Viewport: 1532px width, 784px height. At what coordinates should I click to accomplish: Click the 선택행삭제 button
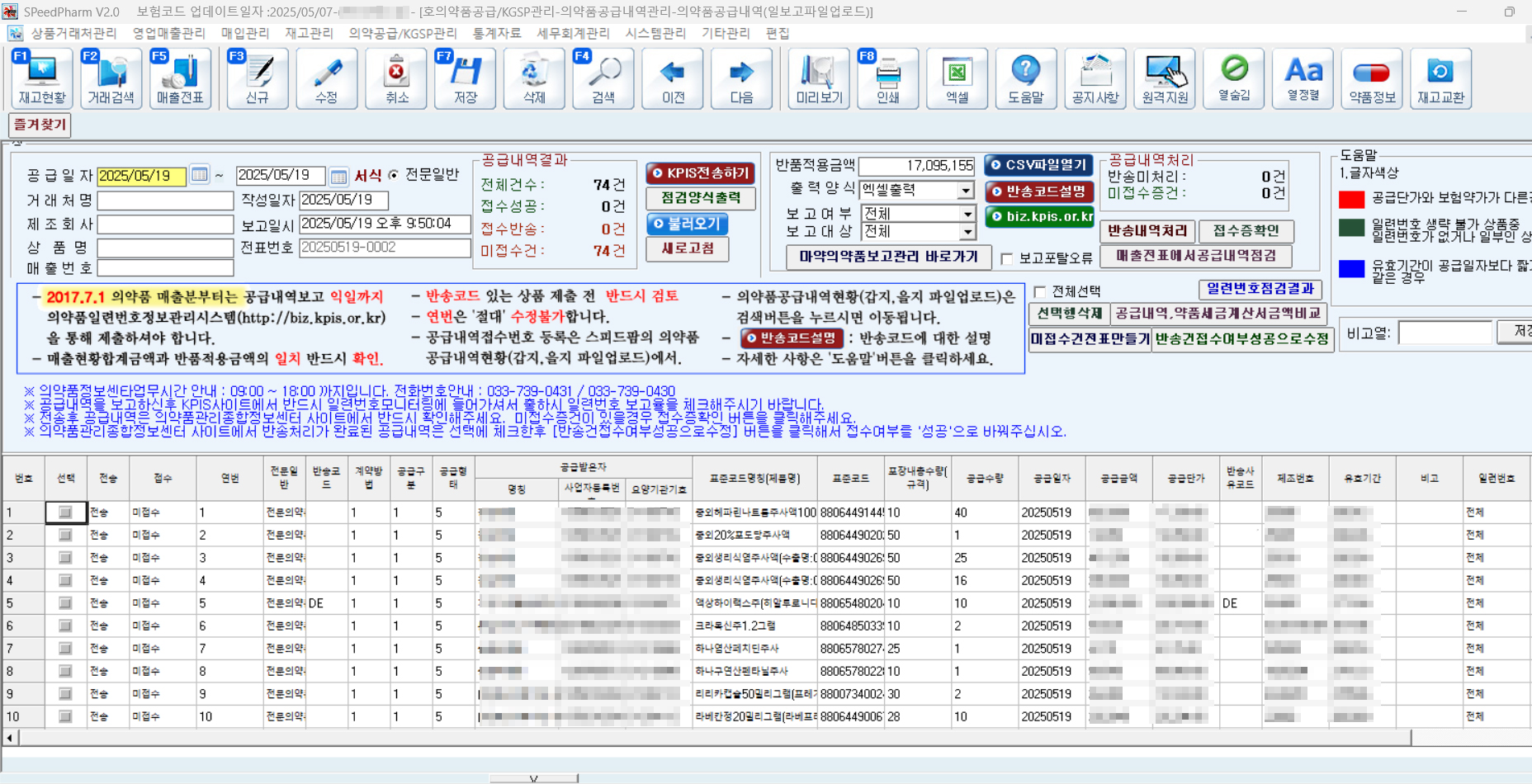coord(1070,314)
